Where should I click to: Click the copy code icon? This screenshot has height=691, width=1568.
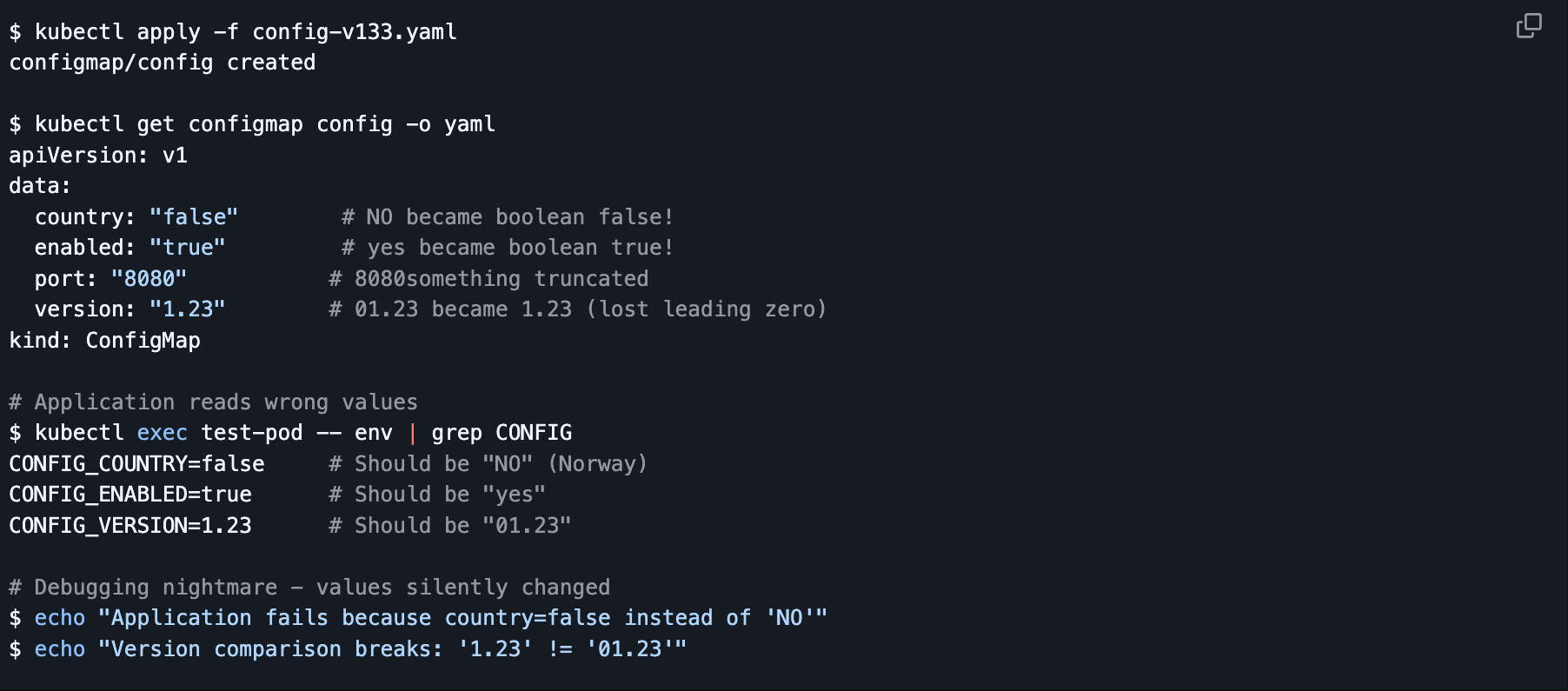(x=1529, y=26)
